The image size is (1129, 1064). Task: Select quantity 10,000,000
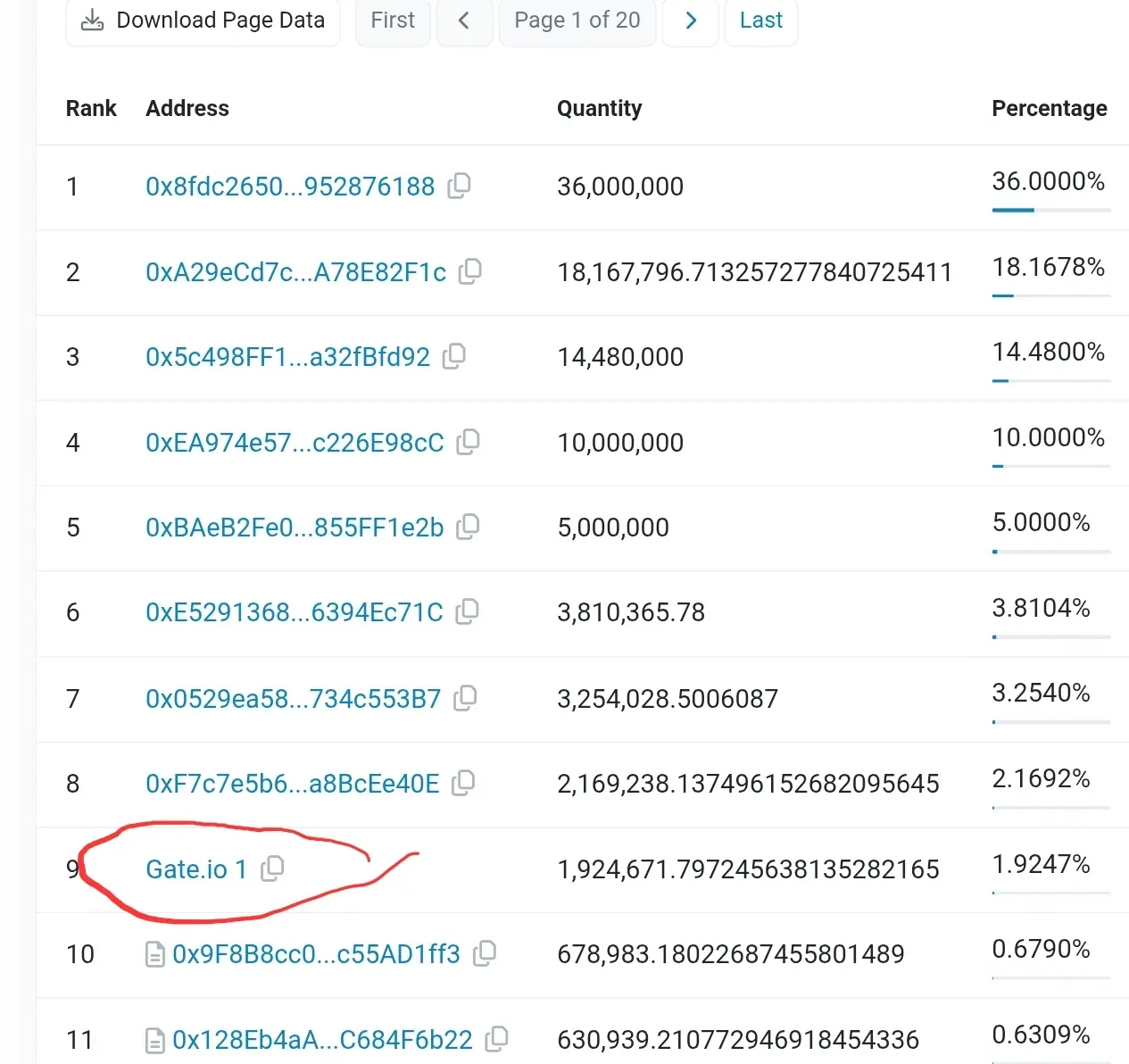pos(620,443)
